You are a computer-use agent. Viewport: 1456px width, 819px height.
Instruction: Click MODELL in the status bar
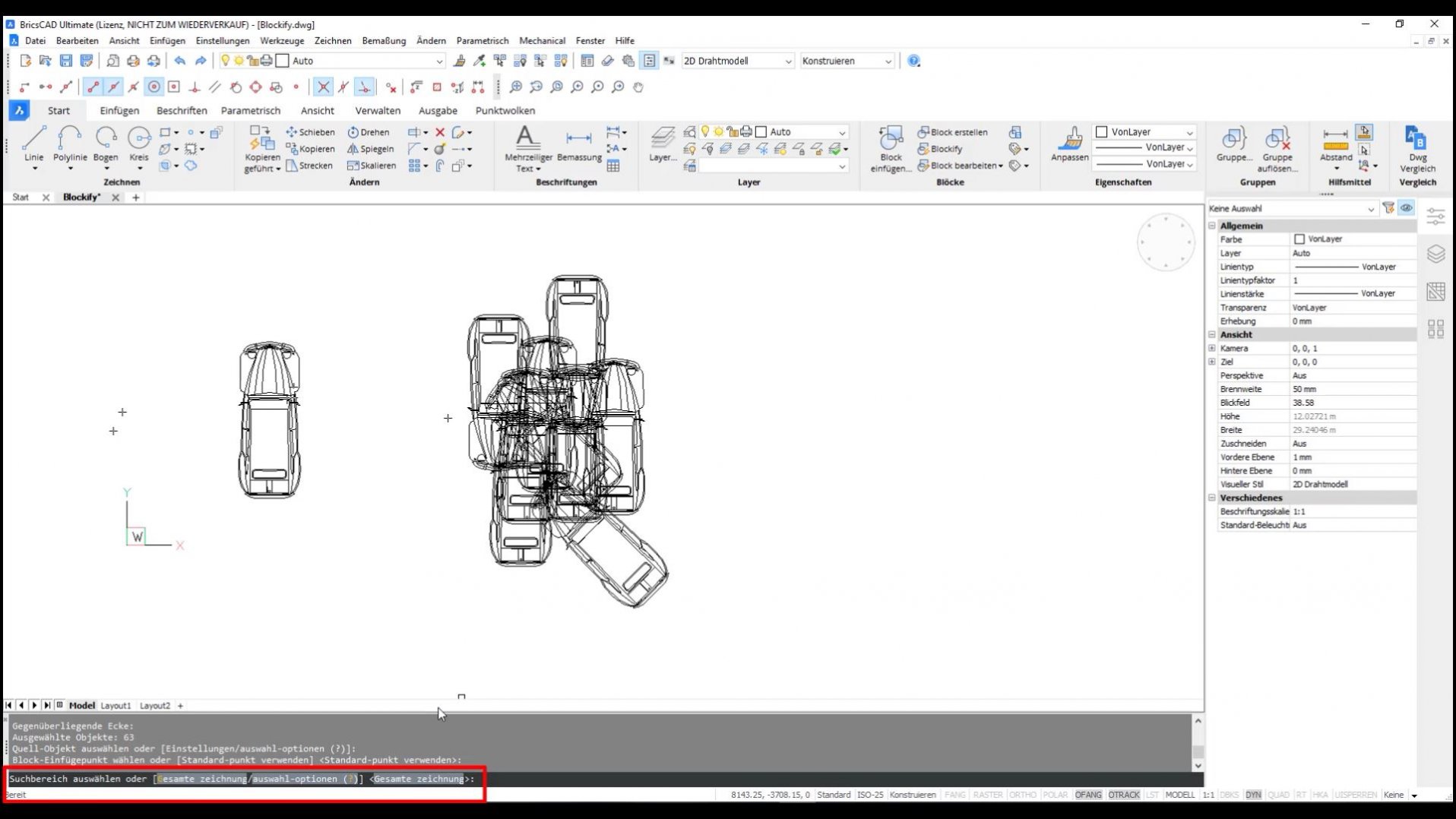coord(1179,795)
